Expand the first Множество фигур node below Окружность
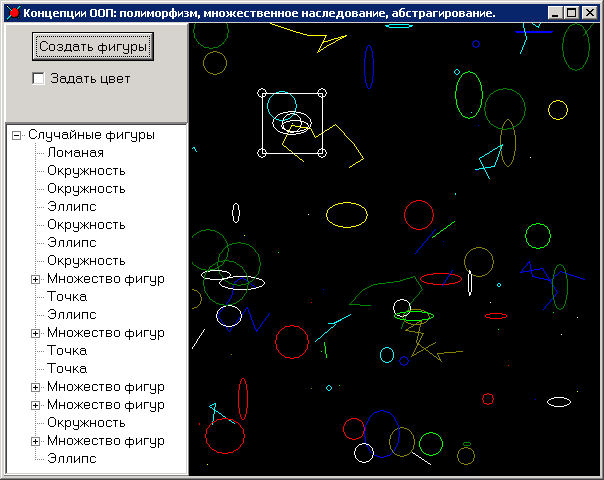Viewport: 604px width, 480px height. pyautogui.click(x=35, y=279)
